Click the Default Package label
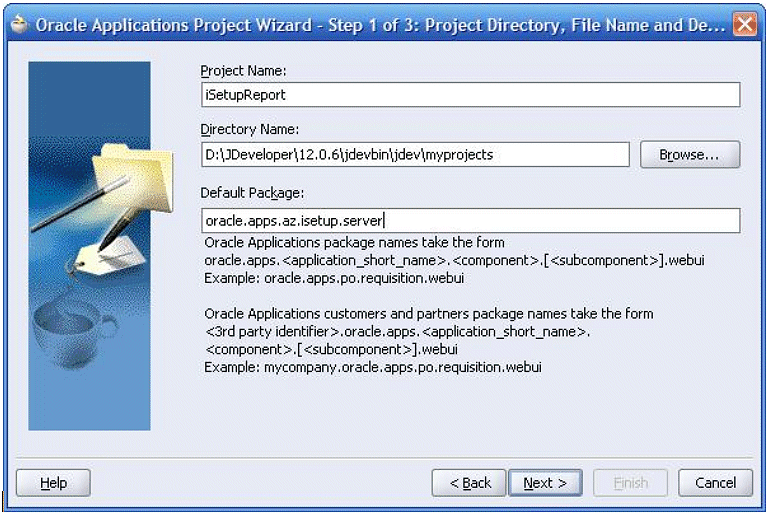 click(252, 193)
